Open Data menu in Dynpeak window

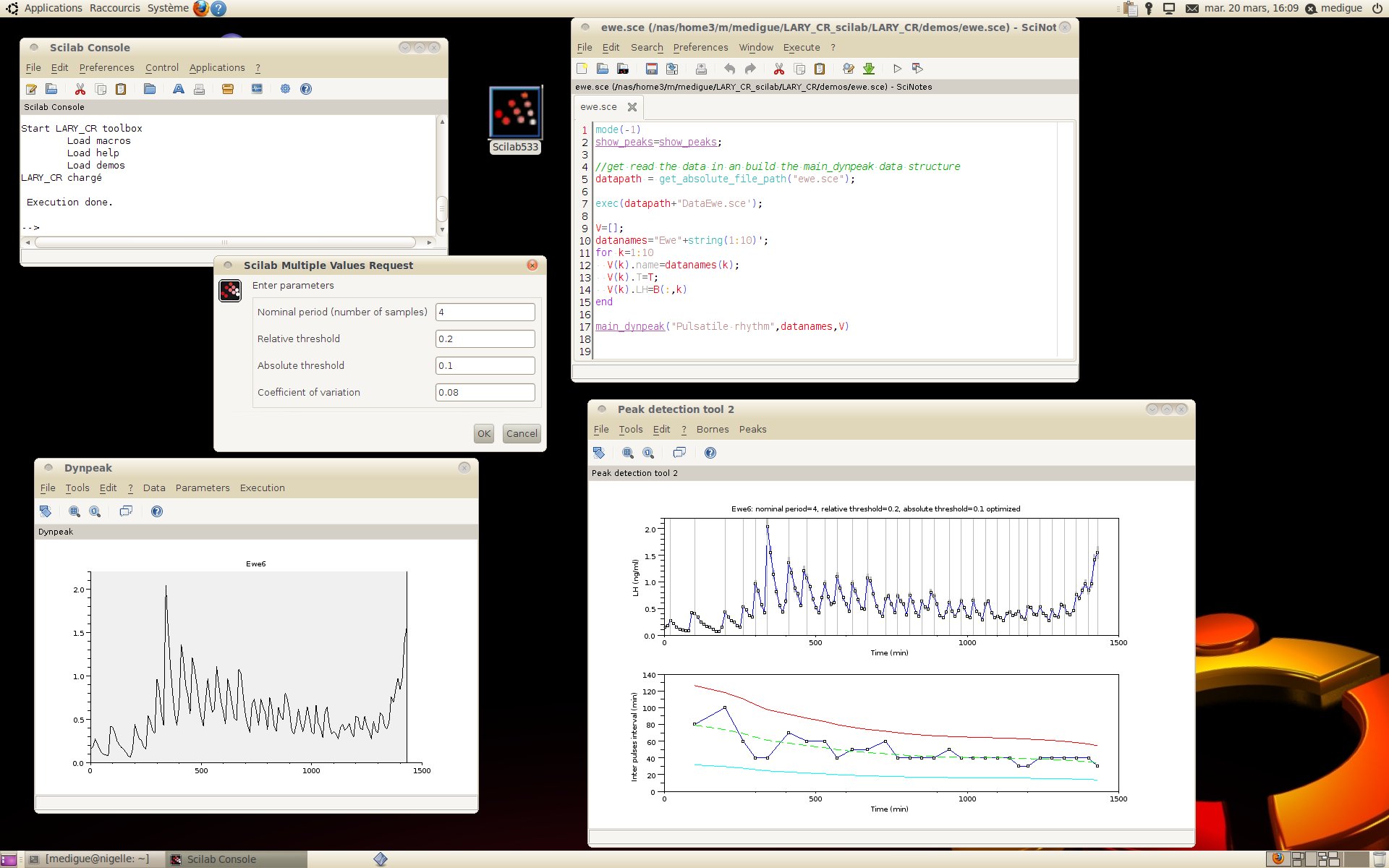[154, 488]
